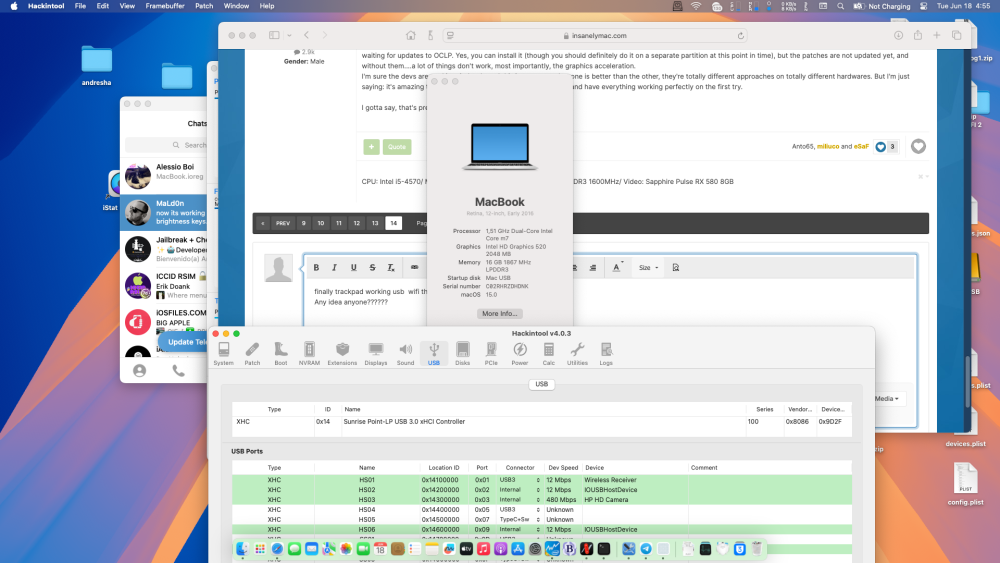
Task: Change HS02 connector type dropdown
Action: (520, 490)
